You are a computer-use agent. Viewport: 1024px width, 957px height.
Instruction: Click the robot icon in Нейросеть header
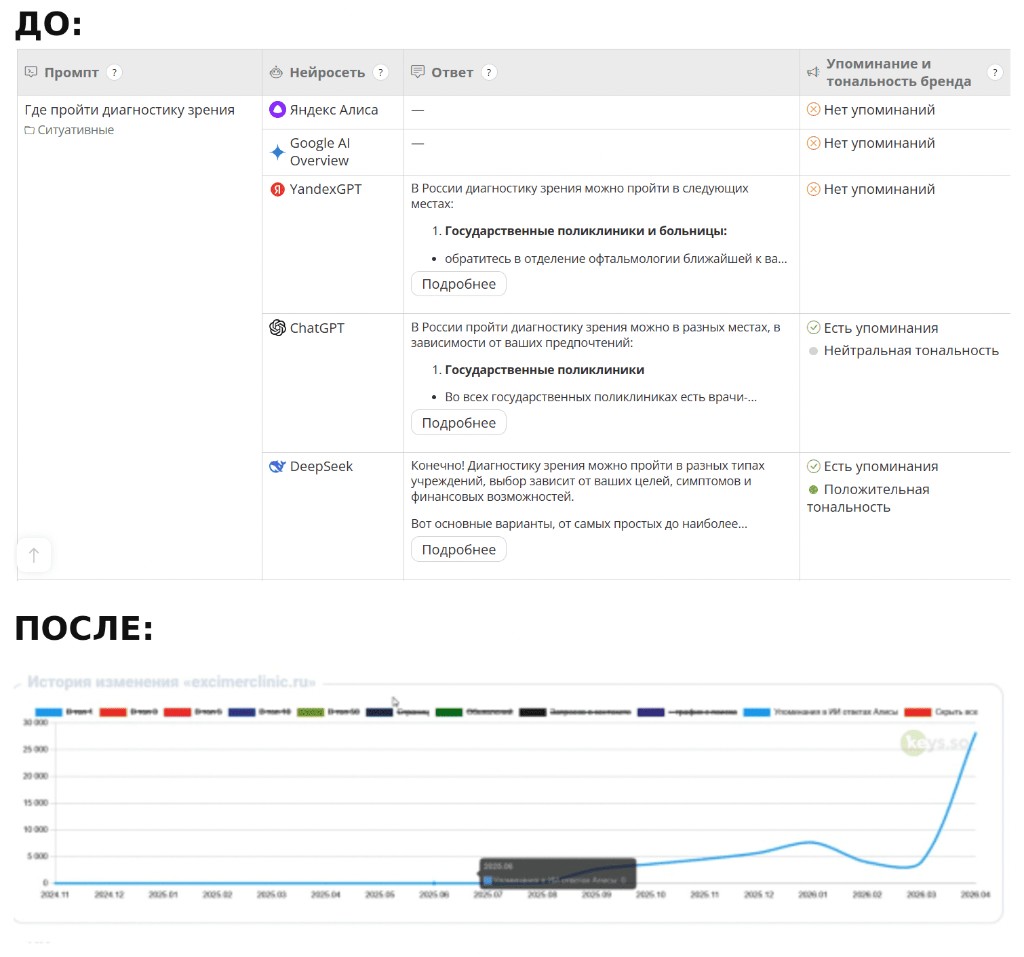point(276,73)
